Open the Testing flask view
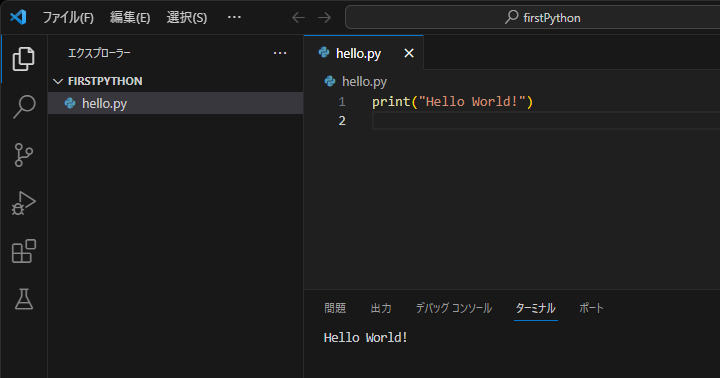The image size is (720, 378). 23,299
